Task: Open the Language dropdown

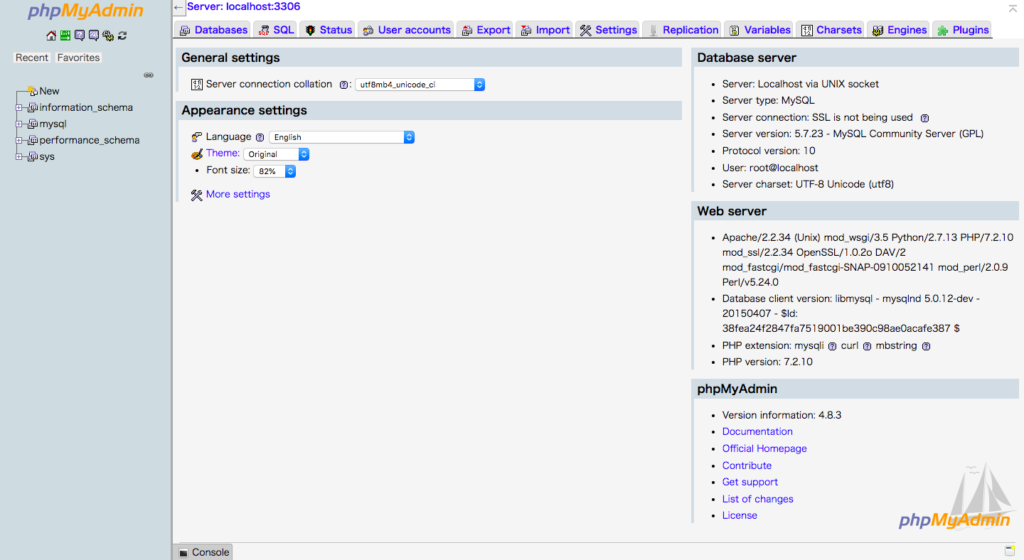Action: click(x=342, y=137)
